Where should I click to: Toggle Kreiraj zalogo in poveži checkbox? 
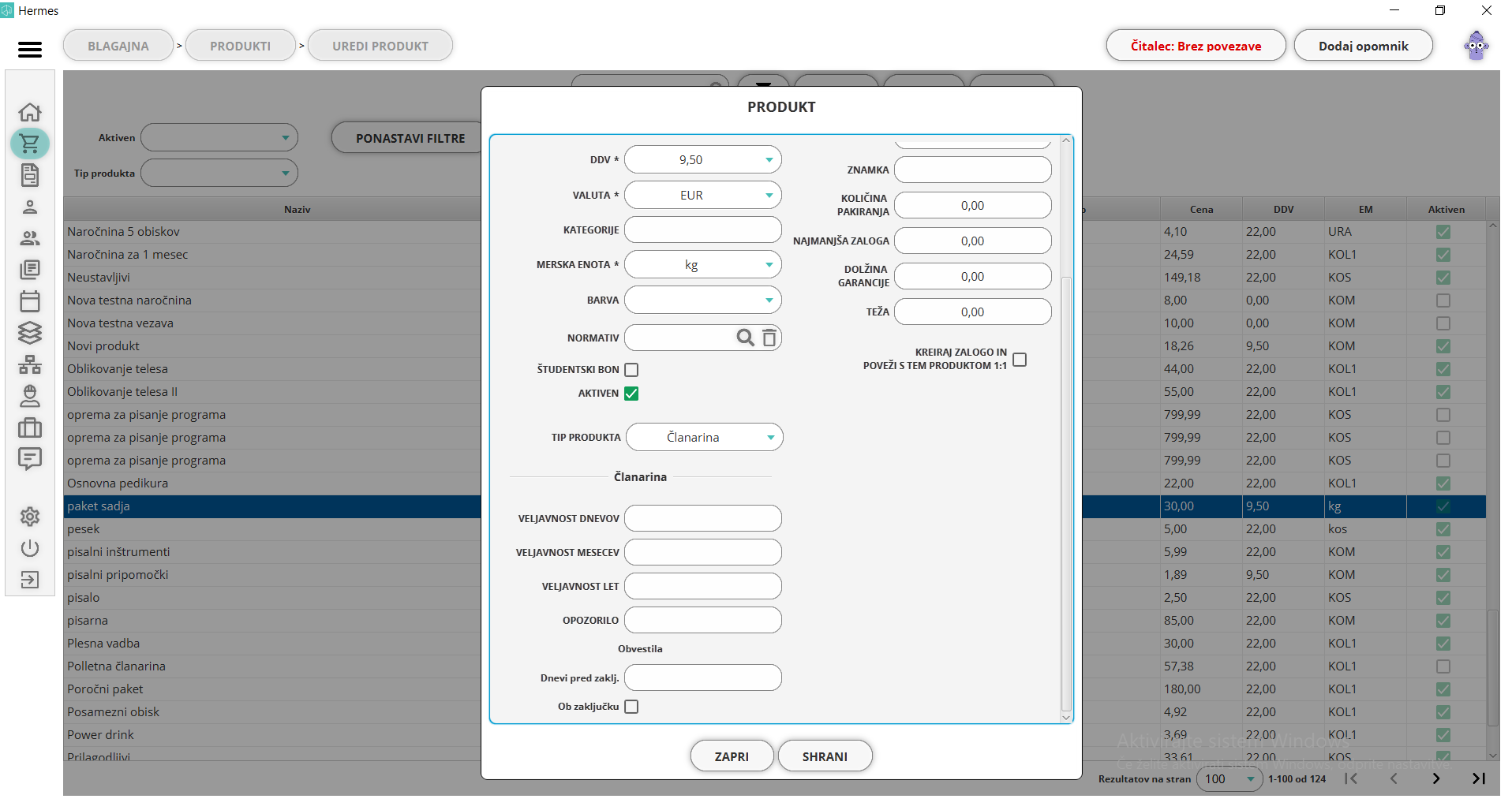[x=1020, y=360]
